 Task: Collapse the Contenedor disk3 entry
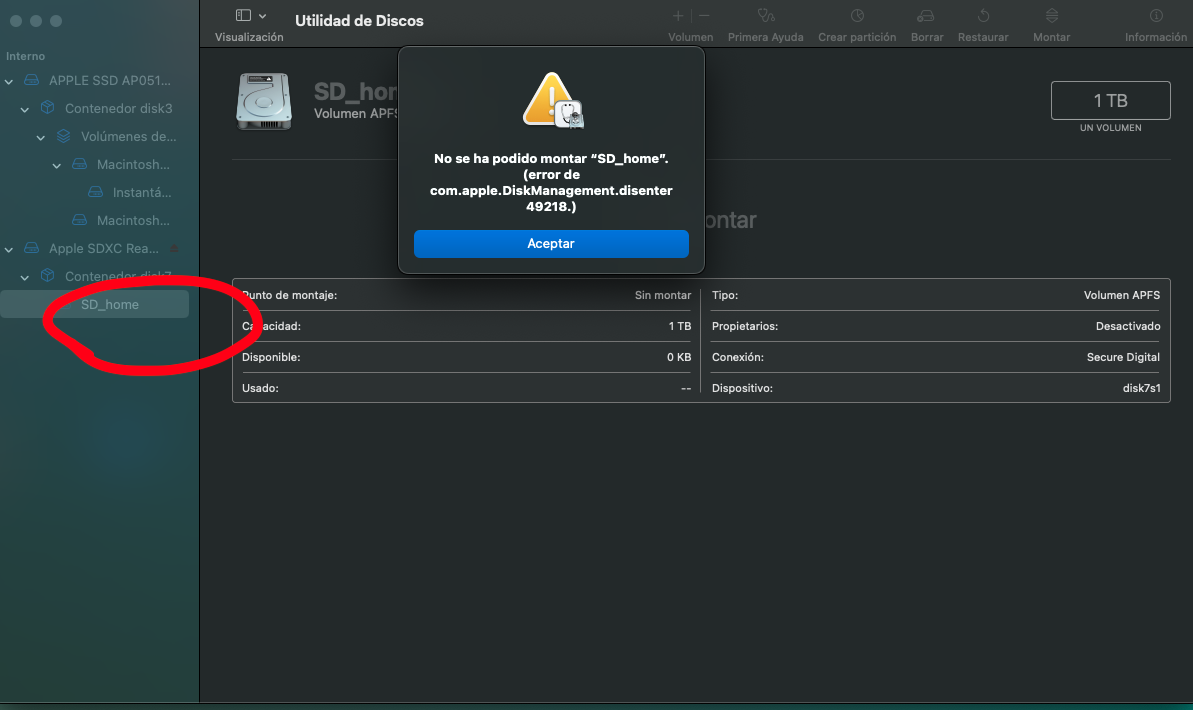click(26, 108)
